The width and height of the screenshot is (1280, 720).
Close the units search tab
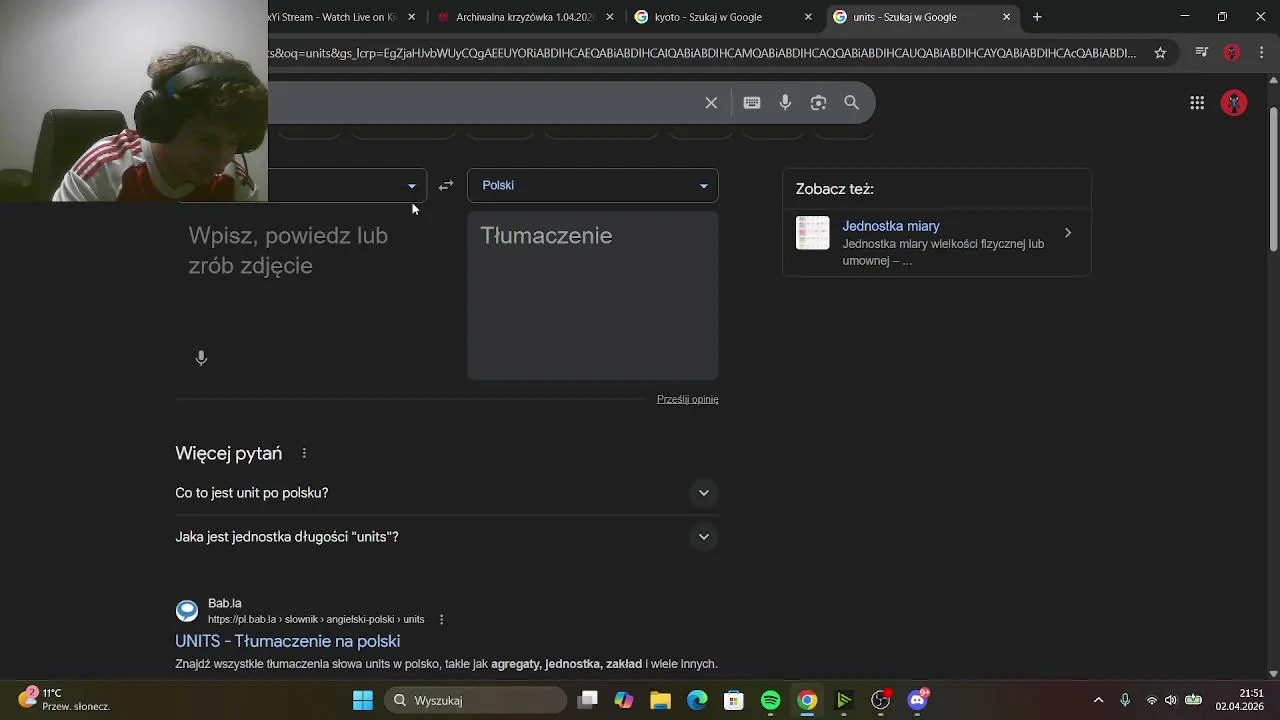click(1006, 17)
